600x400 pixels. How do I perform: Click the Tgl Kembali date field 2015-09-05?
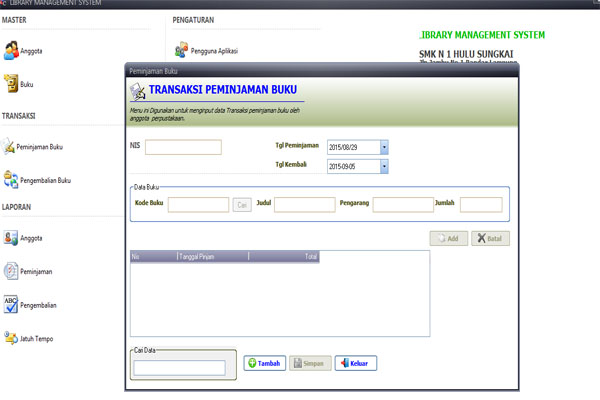pyautogui.click(x=354, y=167)
